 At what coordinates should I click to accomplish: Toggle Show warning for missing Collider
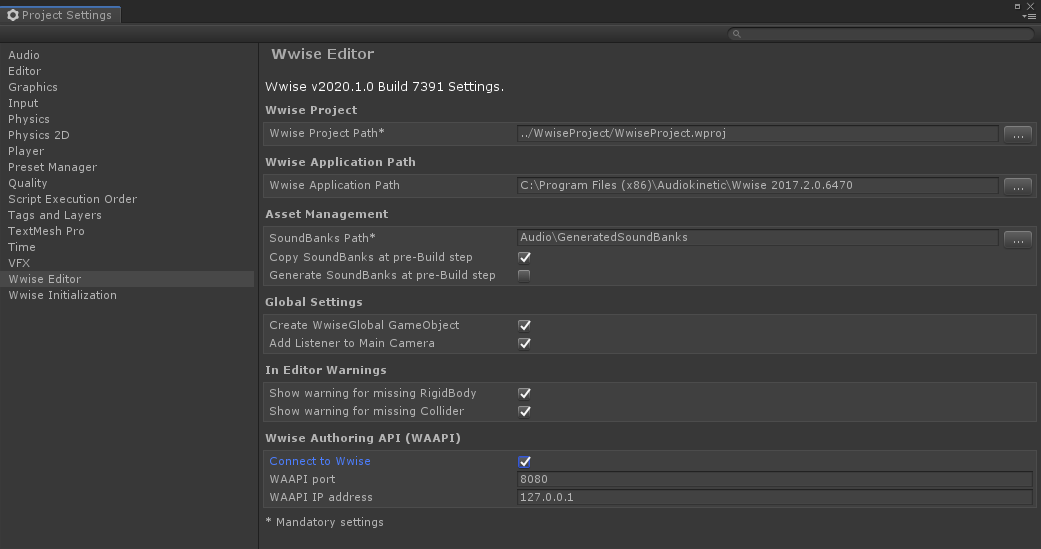524,412
